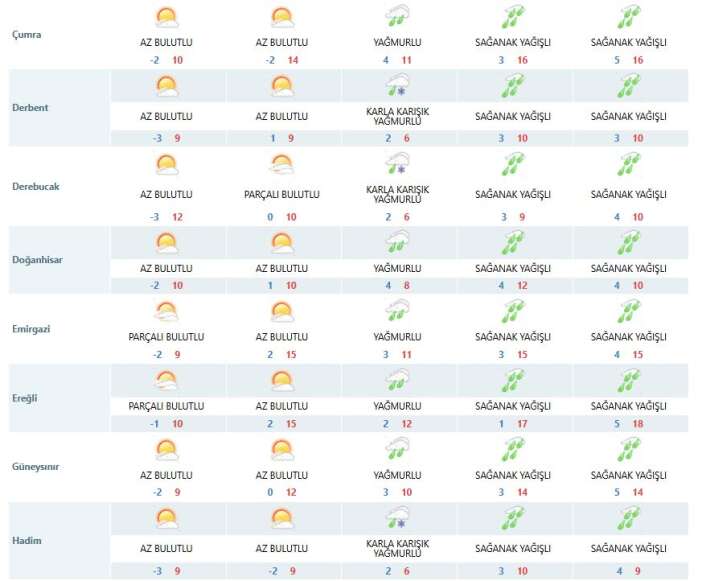The width and height of the screenshot is (702, 581).
Task: Click Emirgazi's Parçalı Bulutlu weather icon
Action: click(x=167, y=311)
